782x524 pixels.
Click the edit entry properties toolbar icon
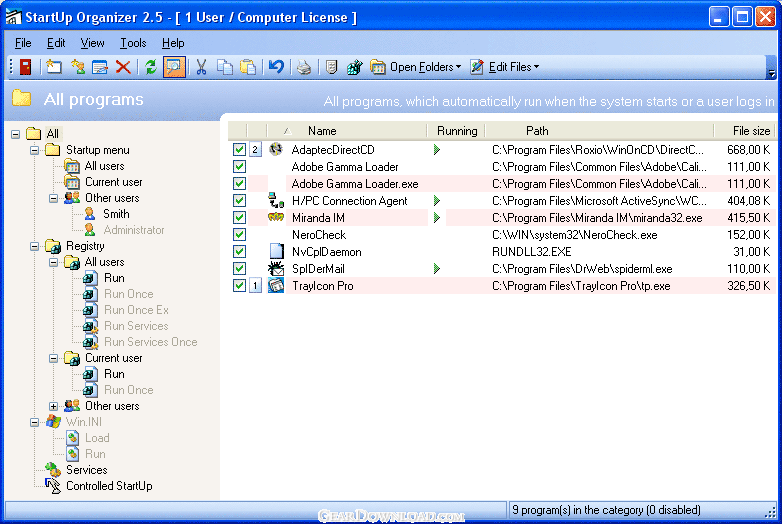pyautogui.click(x=100, y=67)
